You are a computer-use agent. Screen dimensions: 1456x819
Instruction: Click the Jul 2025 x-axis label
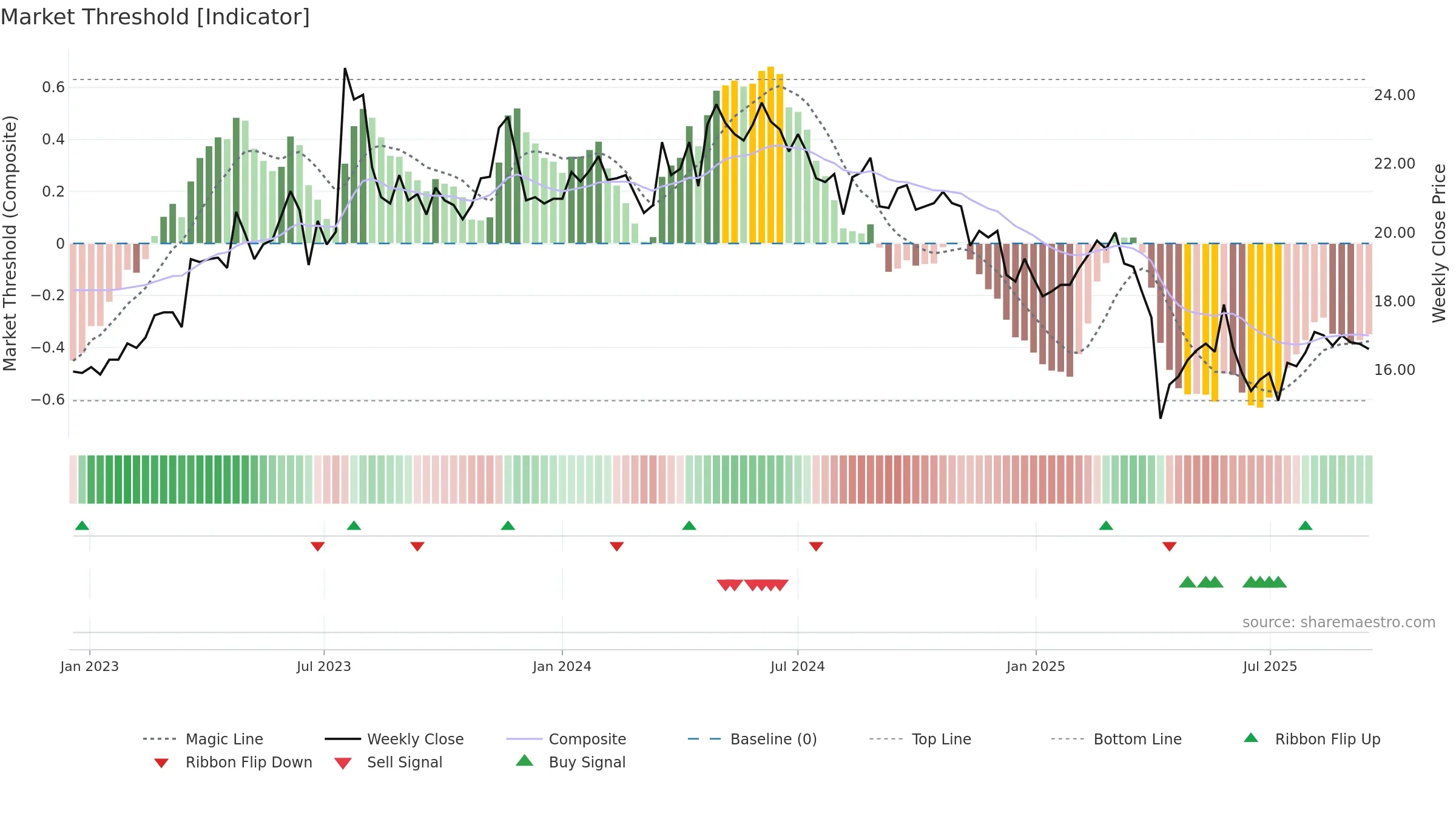tap(1270, 666)
